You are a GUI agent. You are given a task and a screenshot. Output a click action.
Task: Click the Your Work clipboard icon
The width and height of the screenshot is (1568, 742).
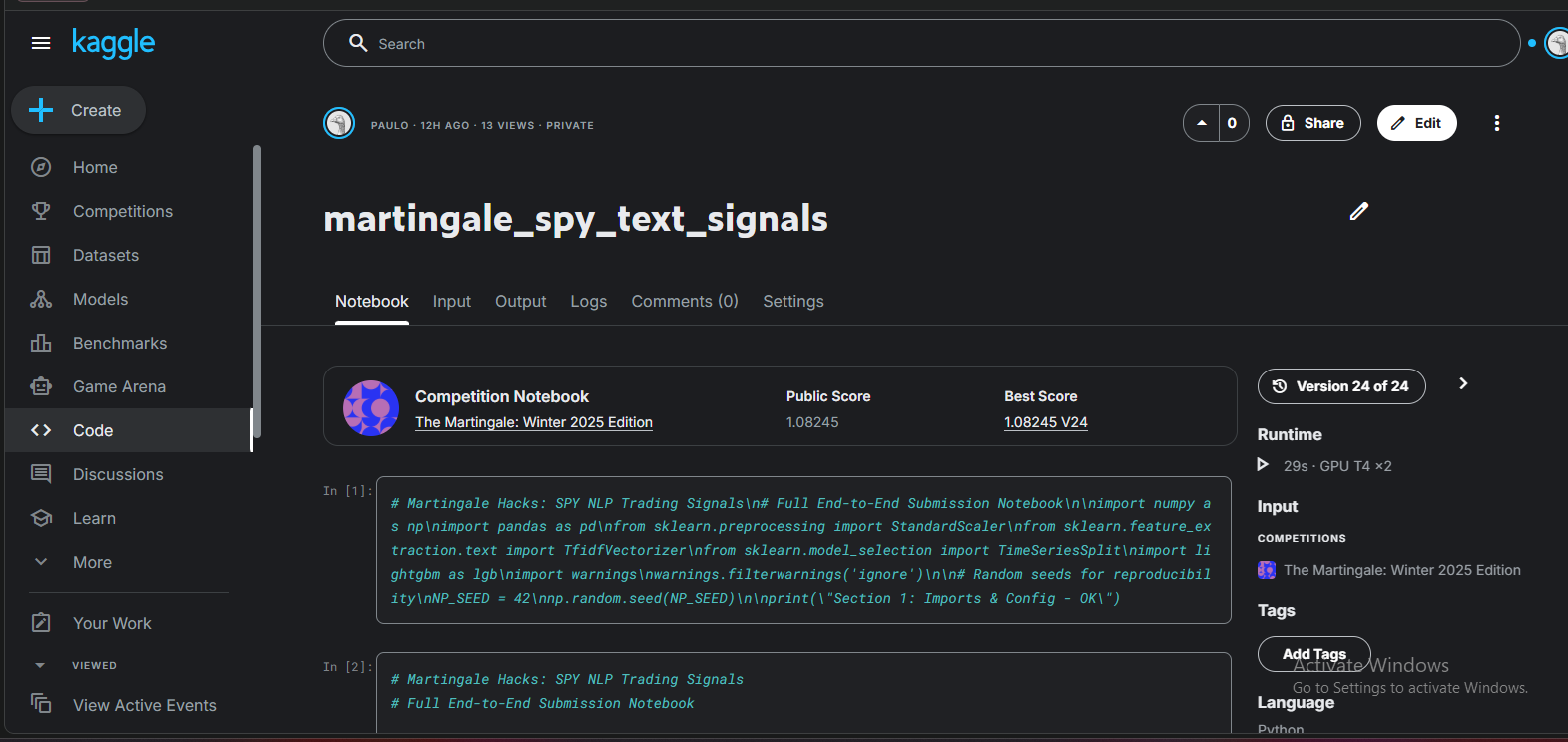tap(41, 623)
